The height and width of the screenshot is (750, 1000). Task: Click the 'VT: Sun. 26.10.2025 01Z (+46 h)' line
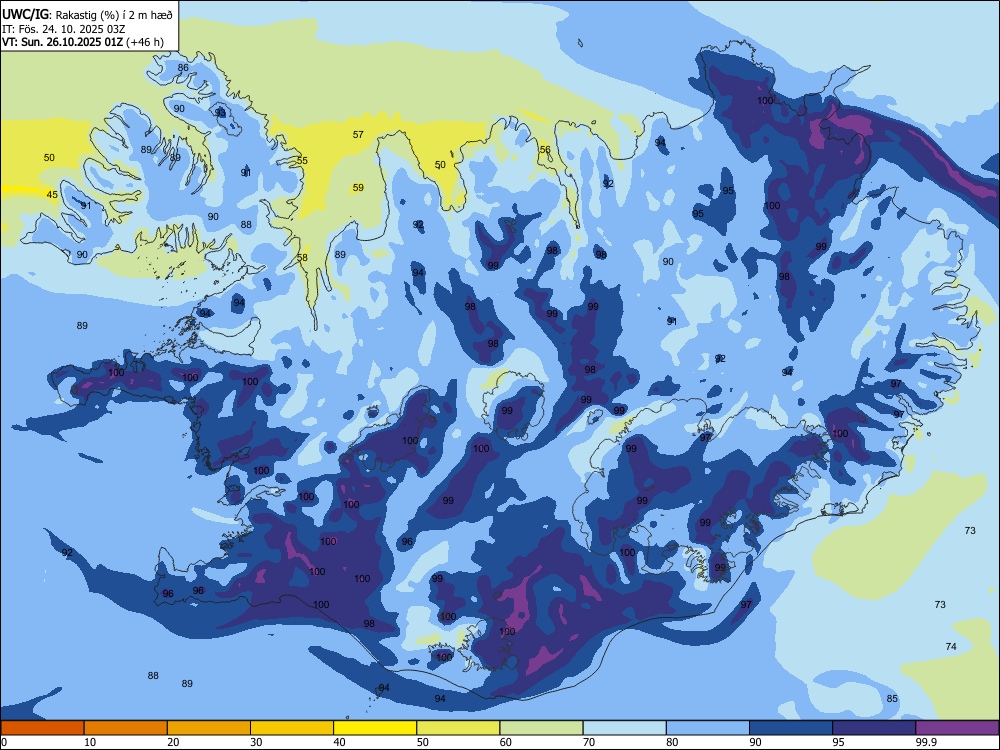[x=82, y=42]
